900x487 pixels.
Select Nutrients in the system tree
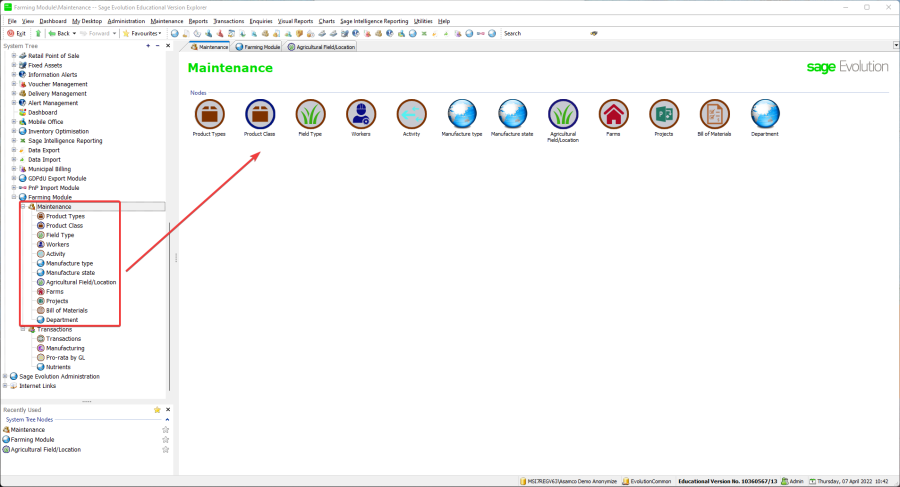click(x=59, y=367)
